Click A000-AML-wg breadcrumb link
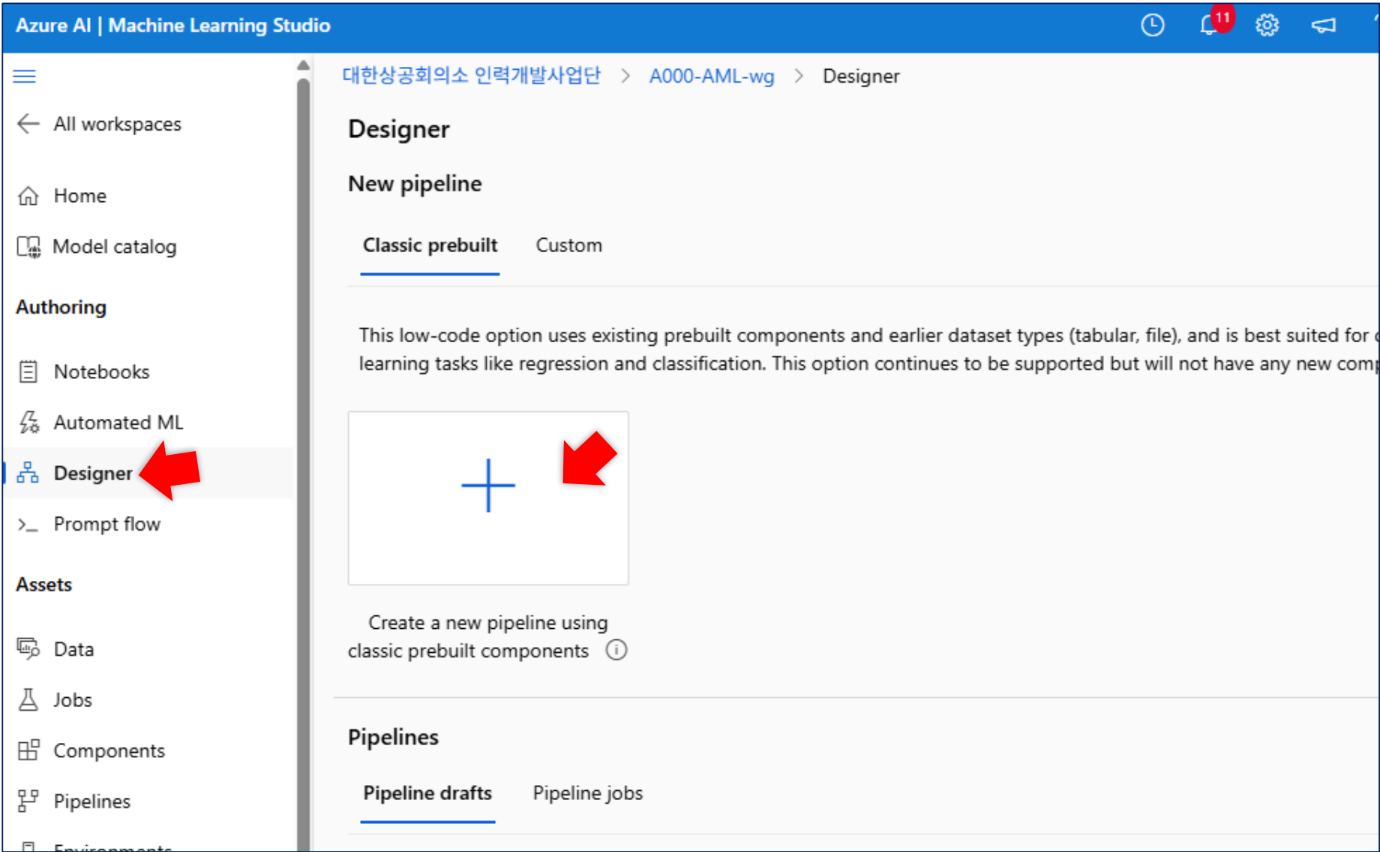 (712, 76)
